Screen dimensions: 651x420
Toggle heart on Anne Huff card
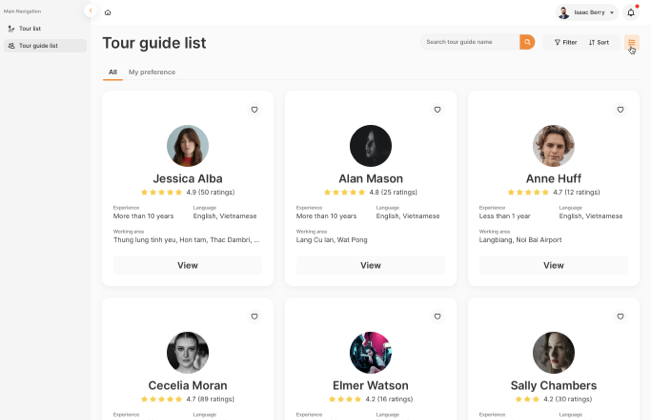[620, 110]
